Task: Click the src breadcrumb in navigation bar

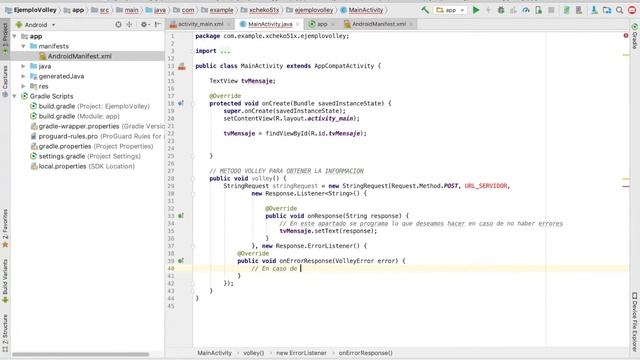Action: click(100, 10)
